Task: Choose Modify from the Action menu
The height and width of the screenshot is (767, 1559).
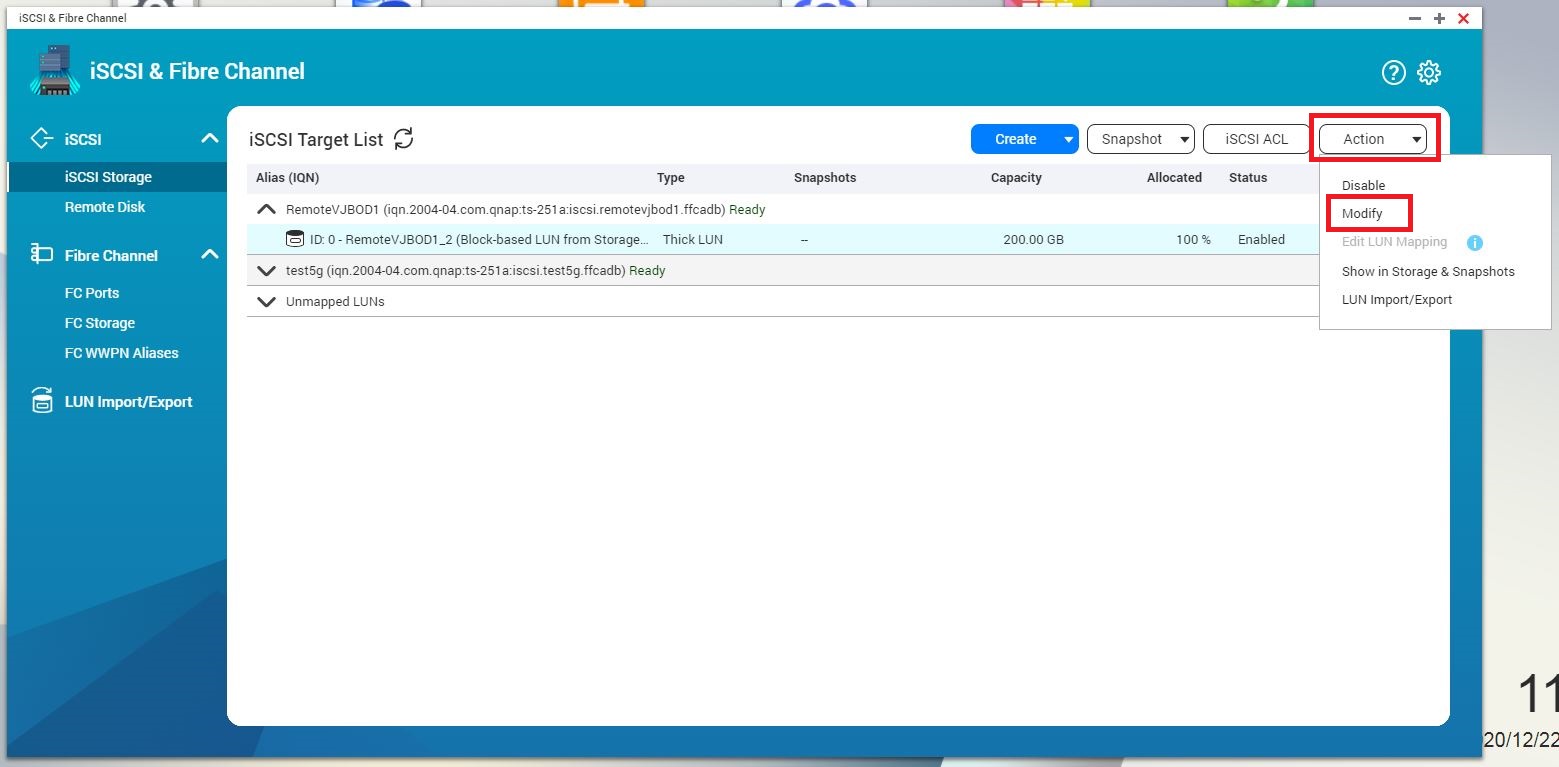Action: click(1362, 214)
